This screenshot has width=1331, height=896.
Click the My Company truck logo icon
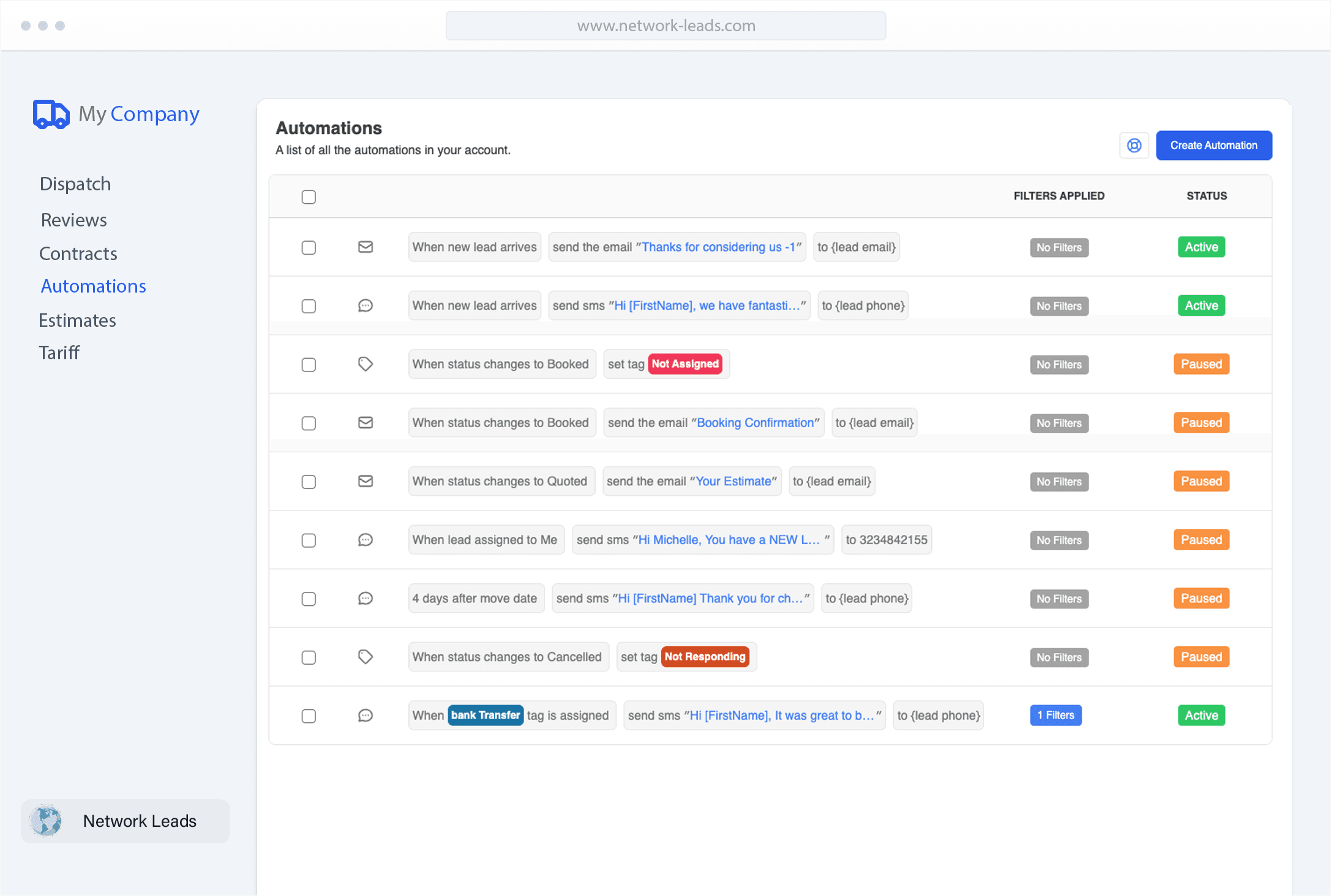pos(51,114)
